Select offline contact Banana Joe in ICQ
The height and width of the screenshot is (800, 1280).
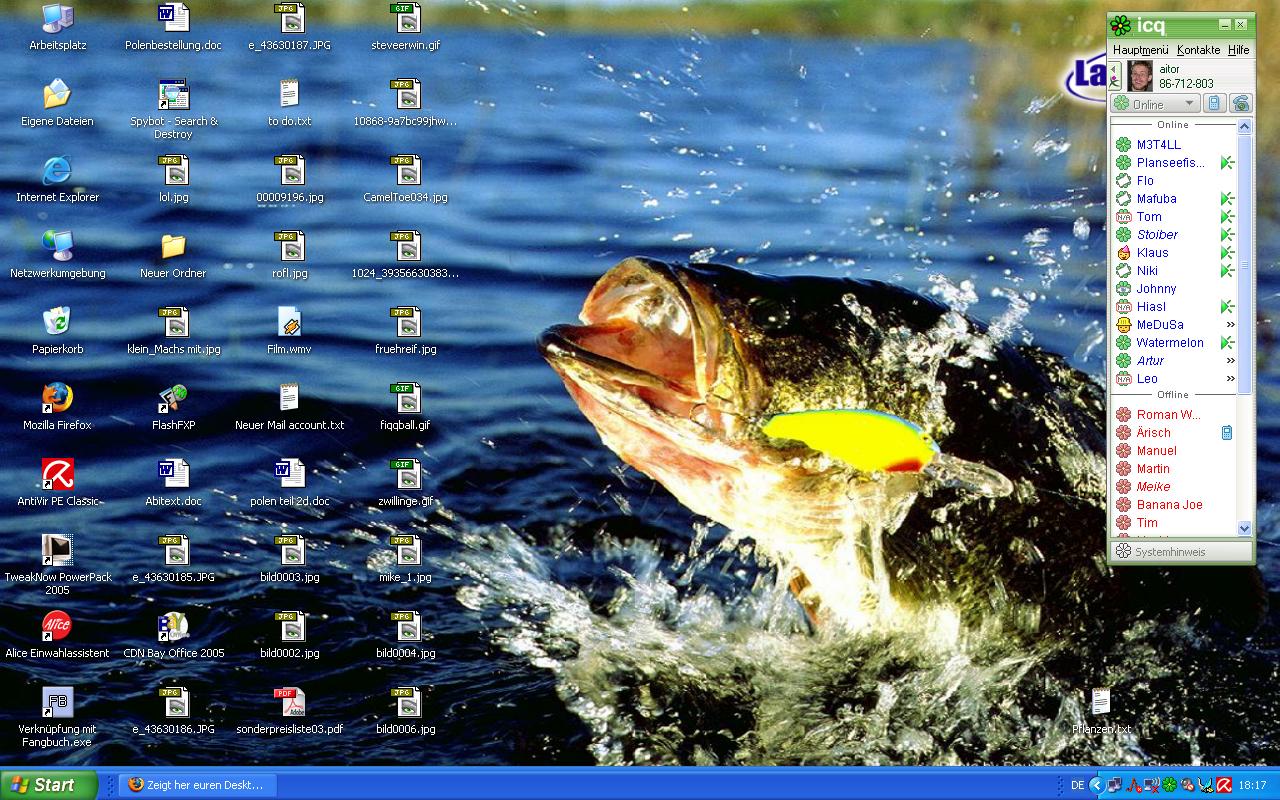(1169, 505)
